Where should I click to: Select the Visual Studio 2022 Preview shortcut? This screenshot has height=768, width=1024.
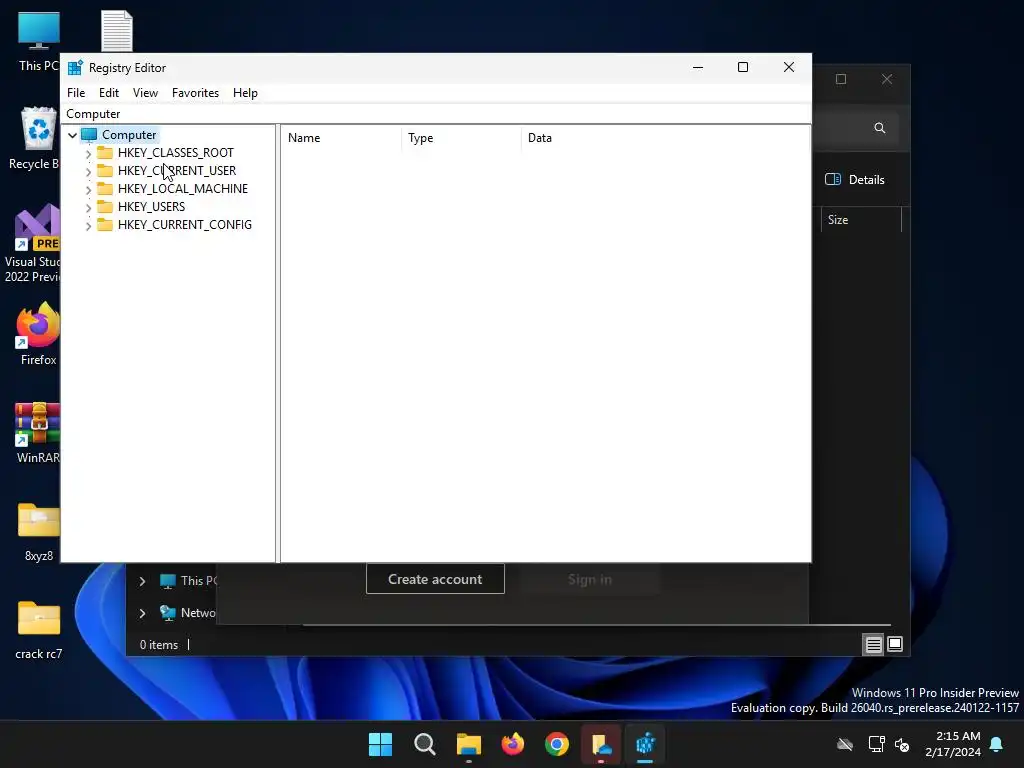[33, 244]
